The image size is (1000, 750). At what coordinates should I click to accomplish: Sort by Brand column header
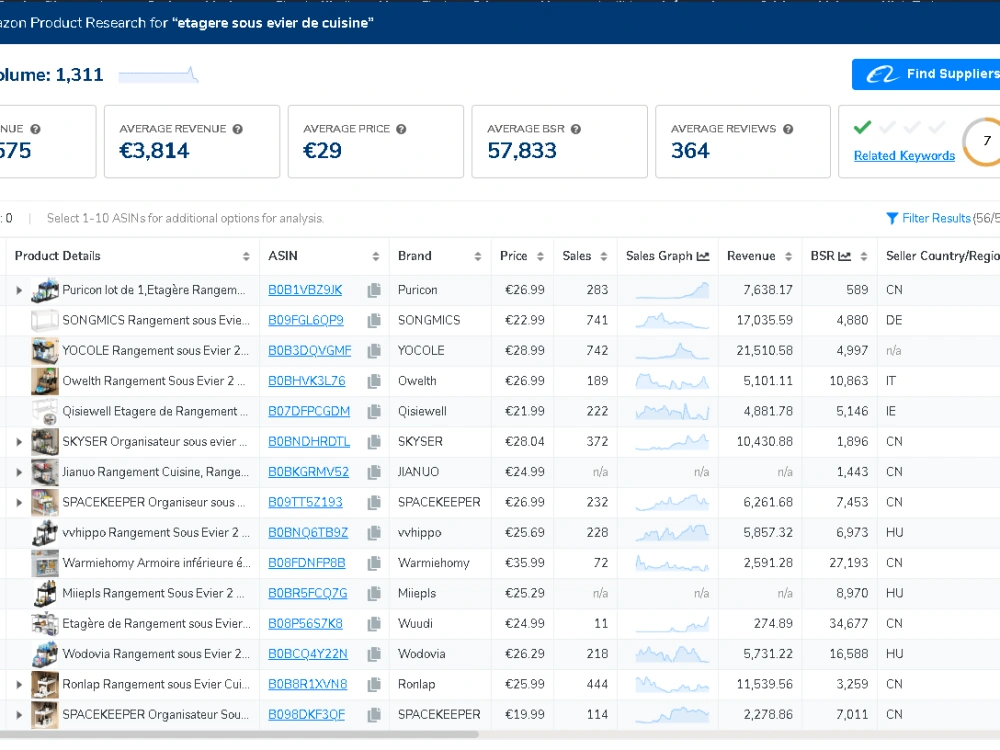click(439, 256)
